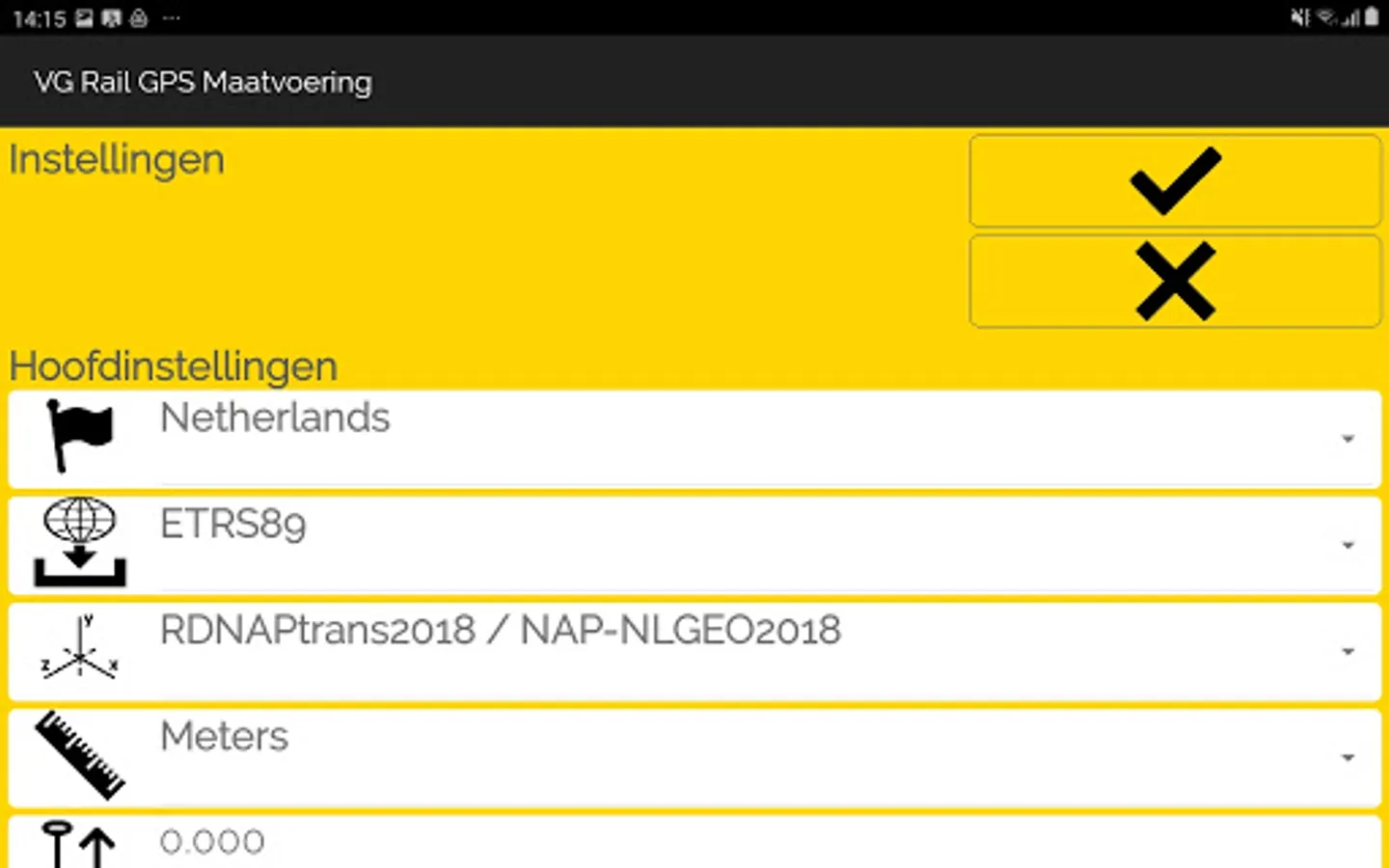1389x868 pixels.
Task: Tap the Hoofdinstellingen section heading
Action: pyautogui.click(x=174, y=367)
